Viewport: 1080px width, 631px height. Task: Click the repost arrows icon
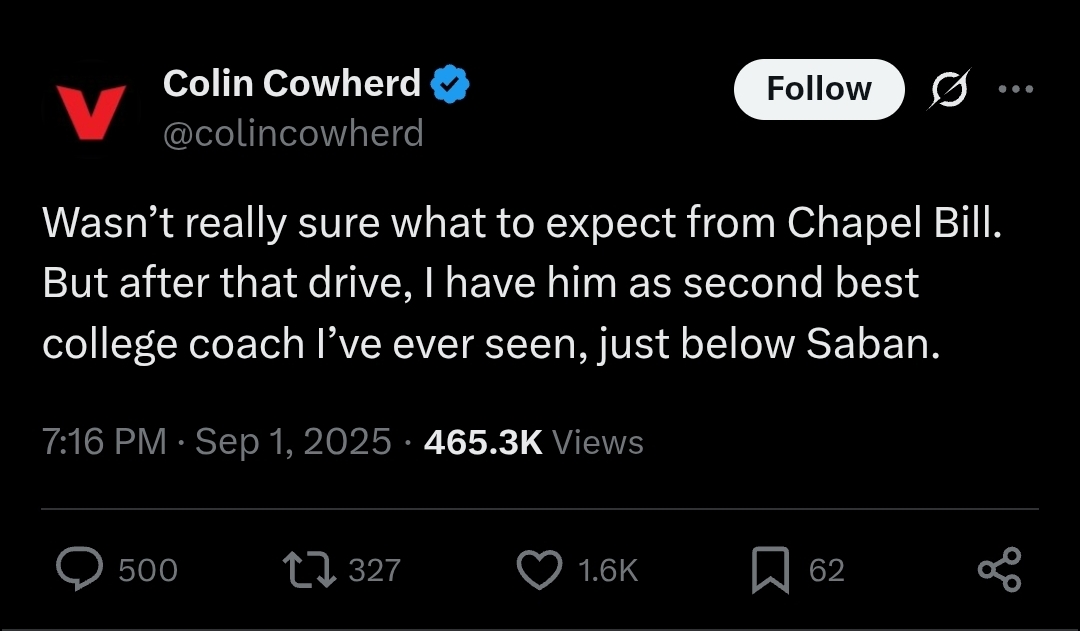point(309,570)
